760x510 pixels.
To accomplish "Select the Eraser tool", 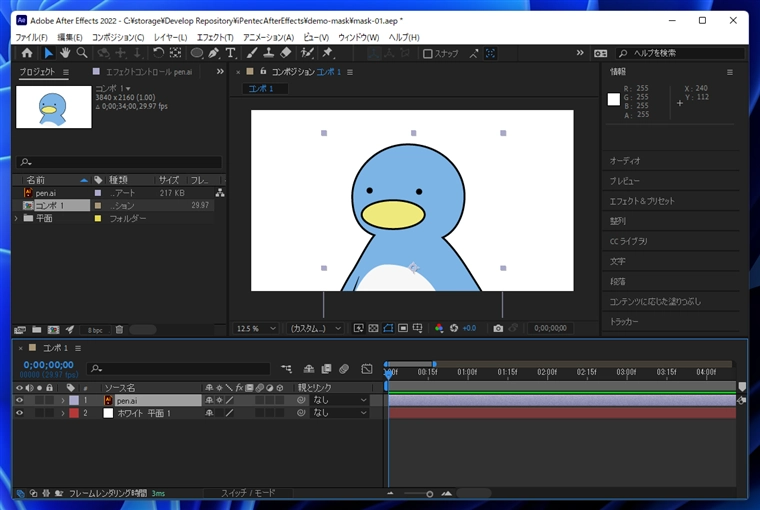I will point(286,53).
